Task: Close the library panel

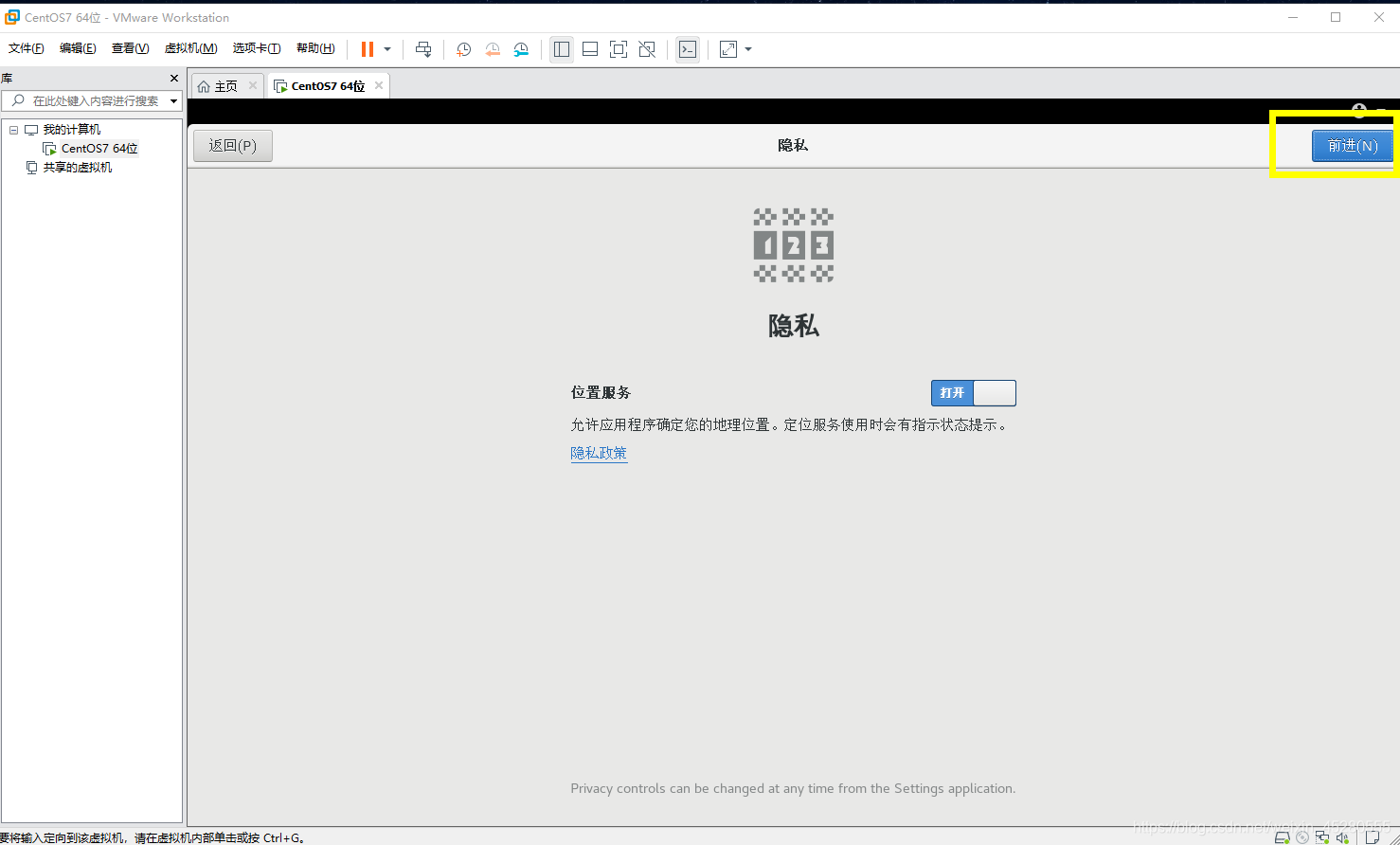Action: (173, 78)
